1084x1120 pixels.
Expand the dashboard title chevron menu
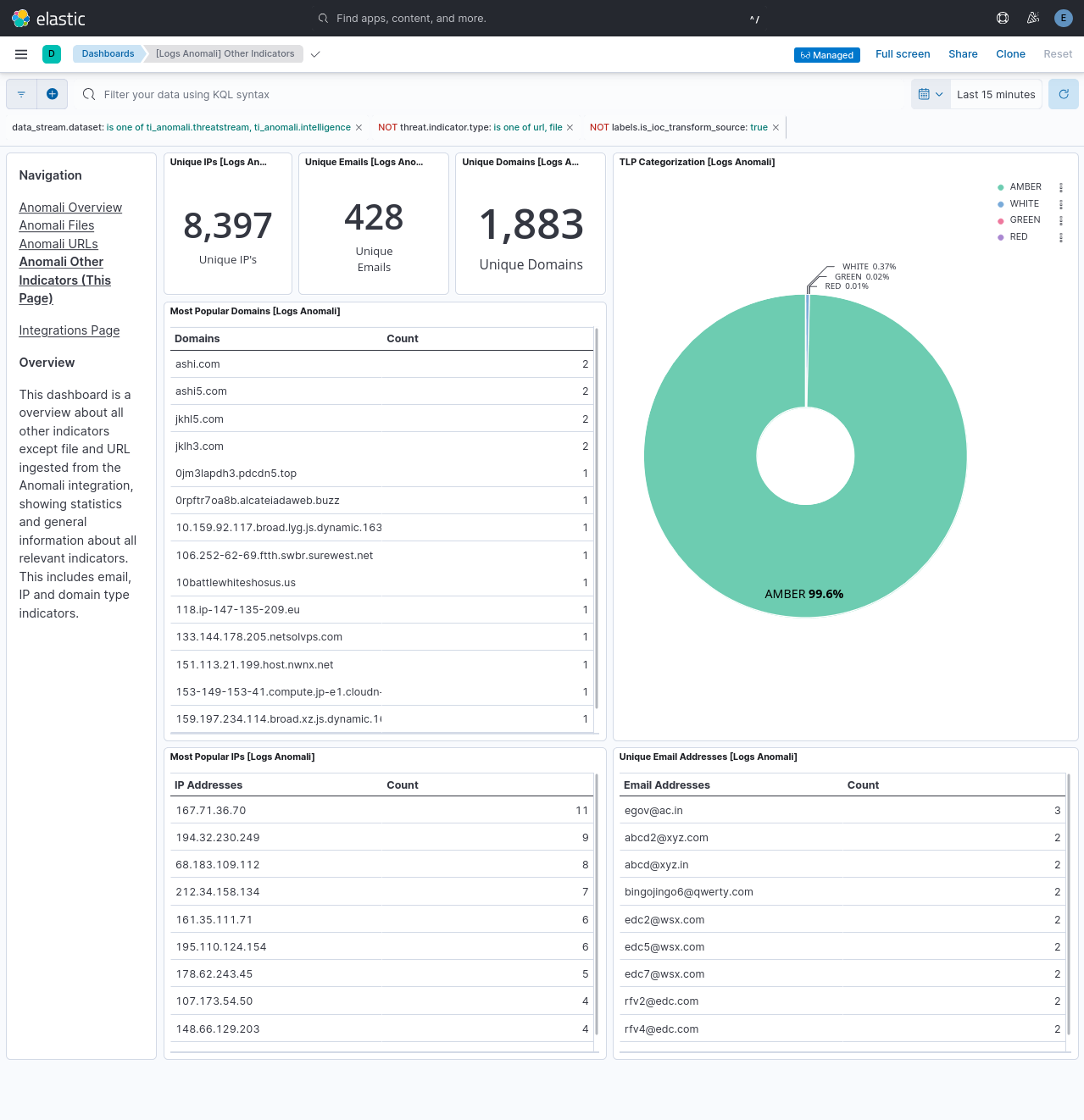point(314,53)
